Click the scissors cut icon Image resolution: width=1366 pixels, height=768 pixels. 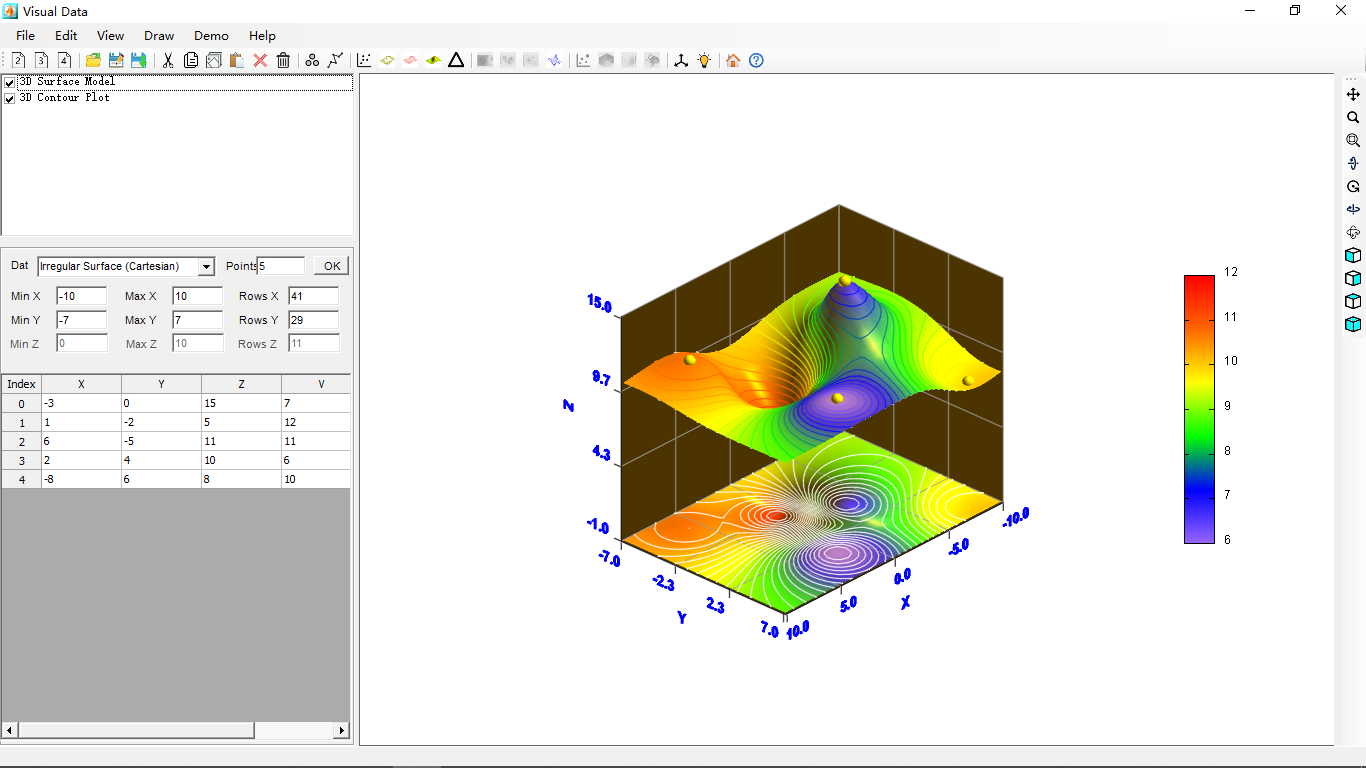coord(168,61)
